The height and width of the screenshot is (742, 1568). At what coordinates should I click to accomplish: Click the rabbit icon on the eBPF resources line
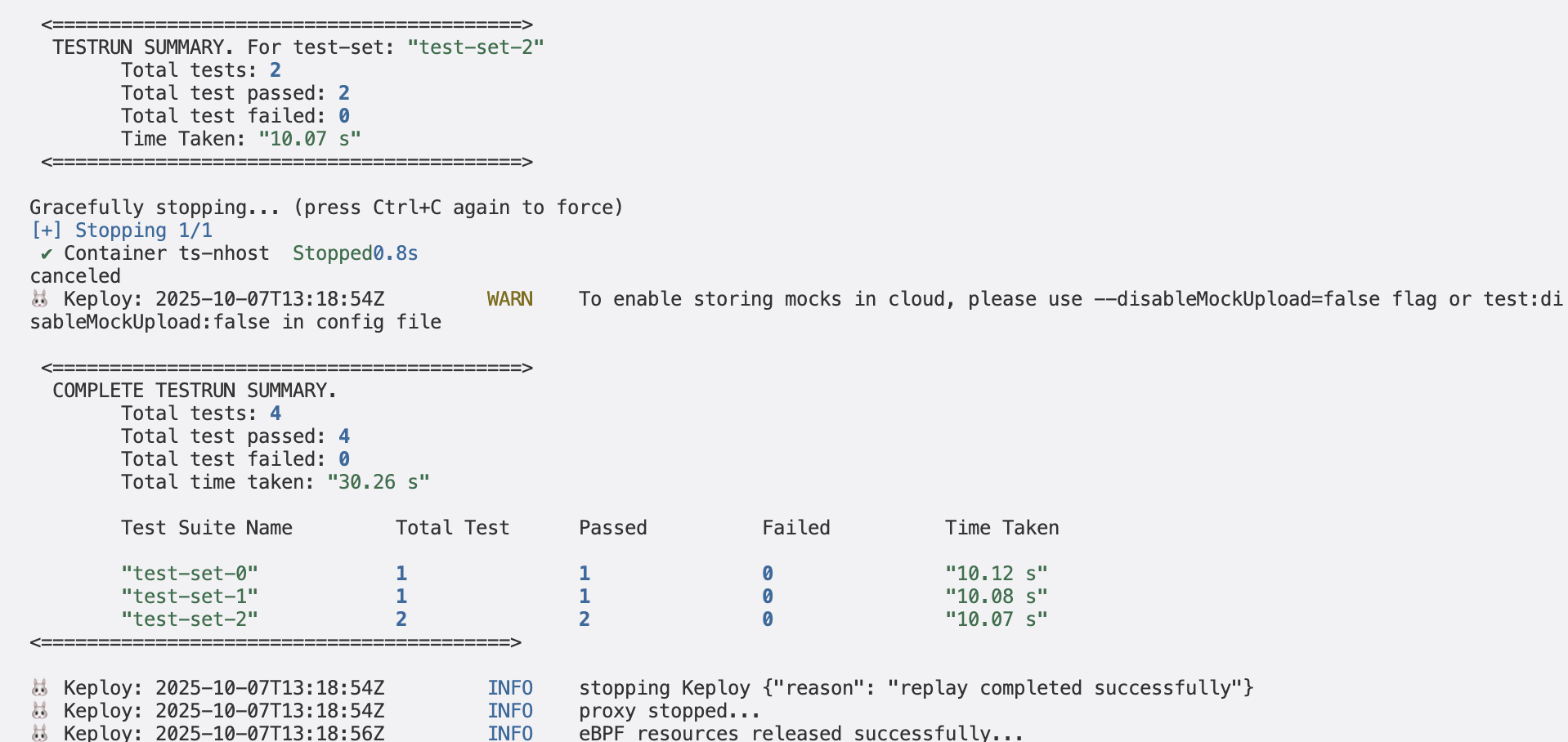coord(39,733)
